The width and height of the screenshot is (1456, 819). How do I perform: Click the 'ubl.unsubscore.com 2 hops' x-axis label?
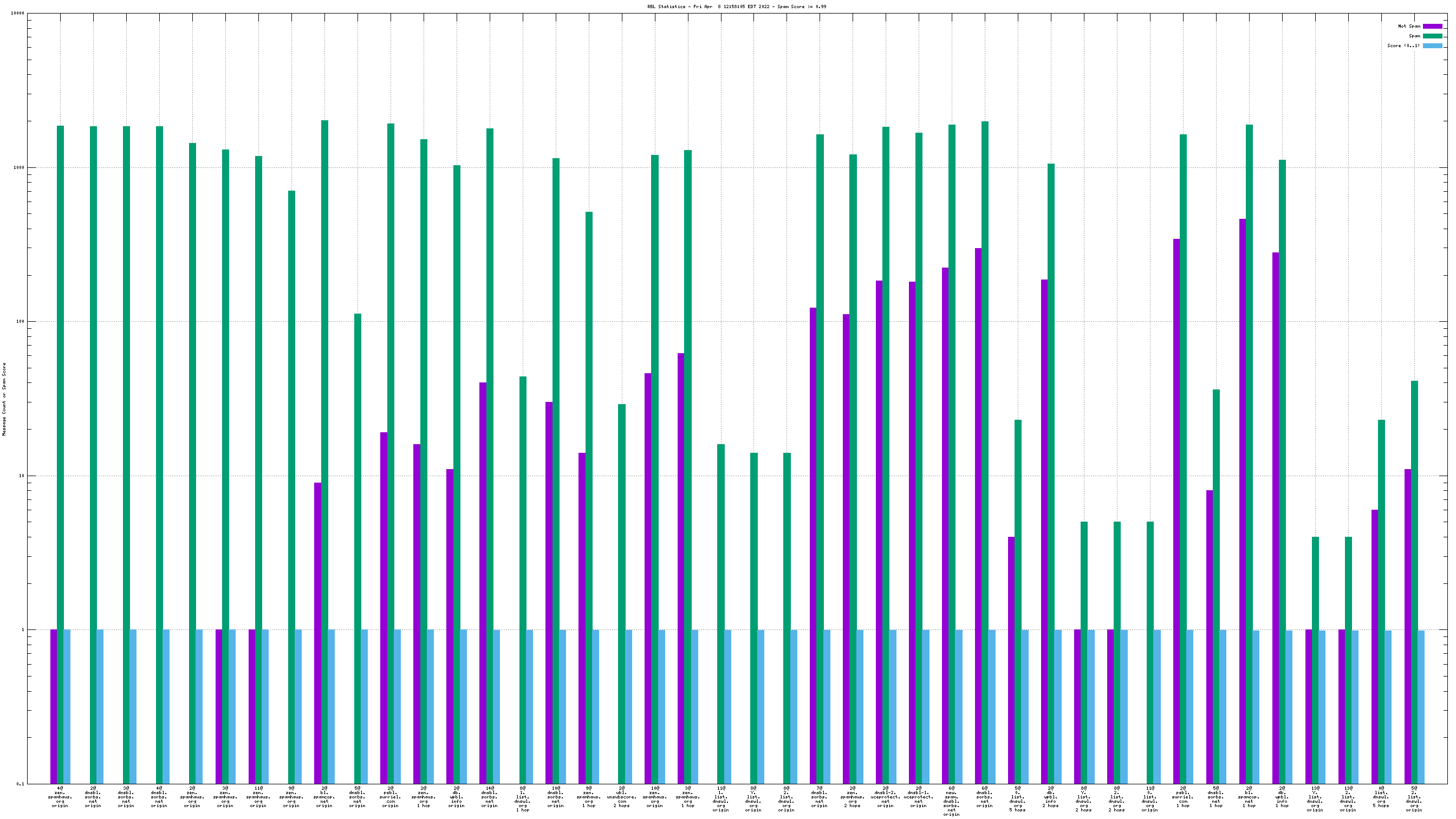[622, 796]
